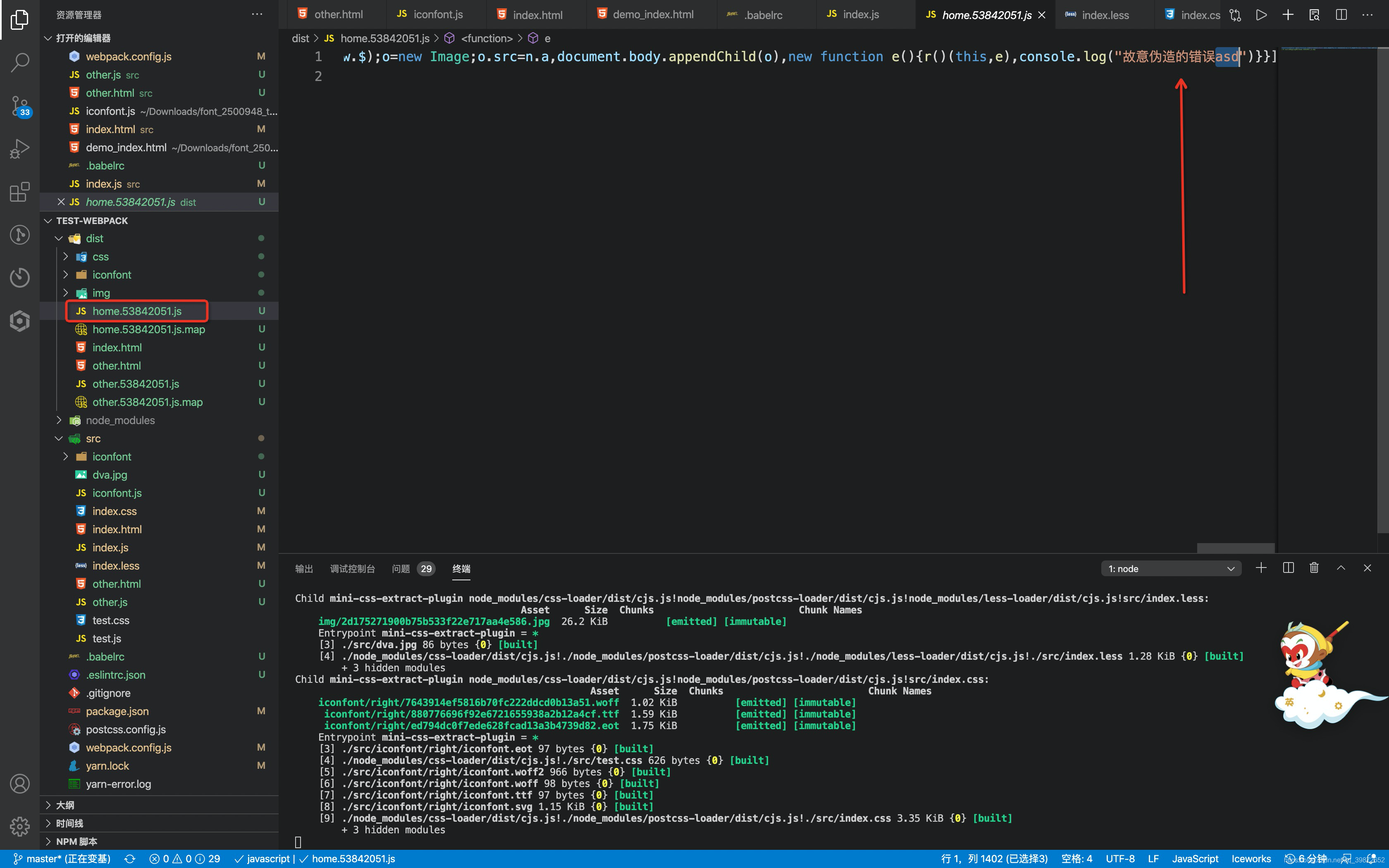Expand the img folder in dist
The width and height of the screenshot is (1389, 868).
[65, 293]
